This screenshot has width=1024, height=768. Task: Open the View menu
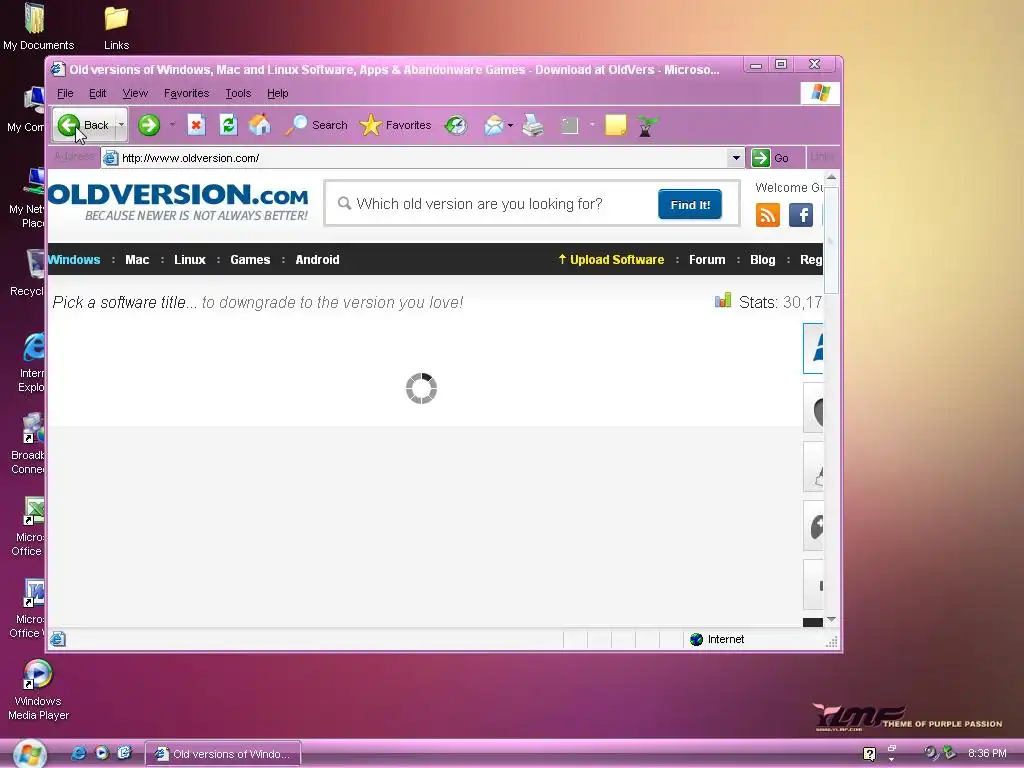[x=135, y=93]
